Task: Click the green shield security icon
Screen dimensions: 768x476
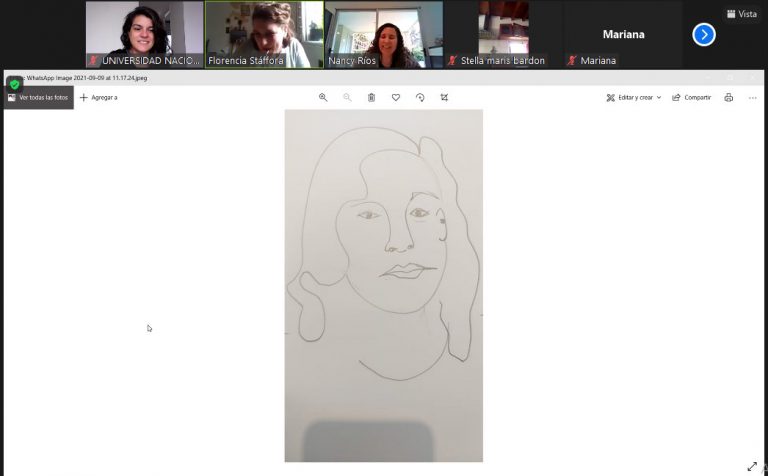Action: pos(14,84)
